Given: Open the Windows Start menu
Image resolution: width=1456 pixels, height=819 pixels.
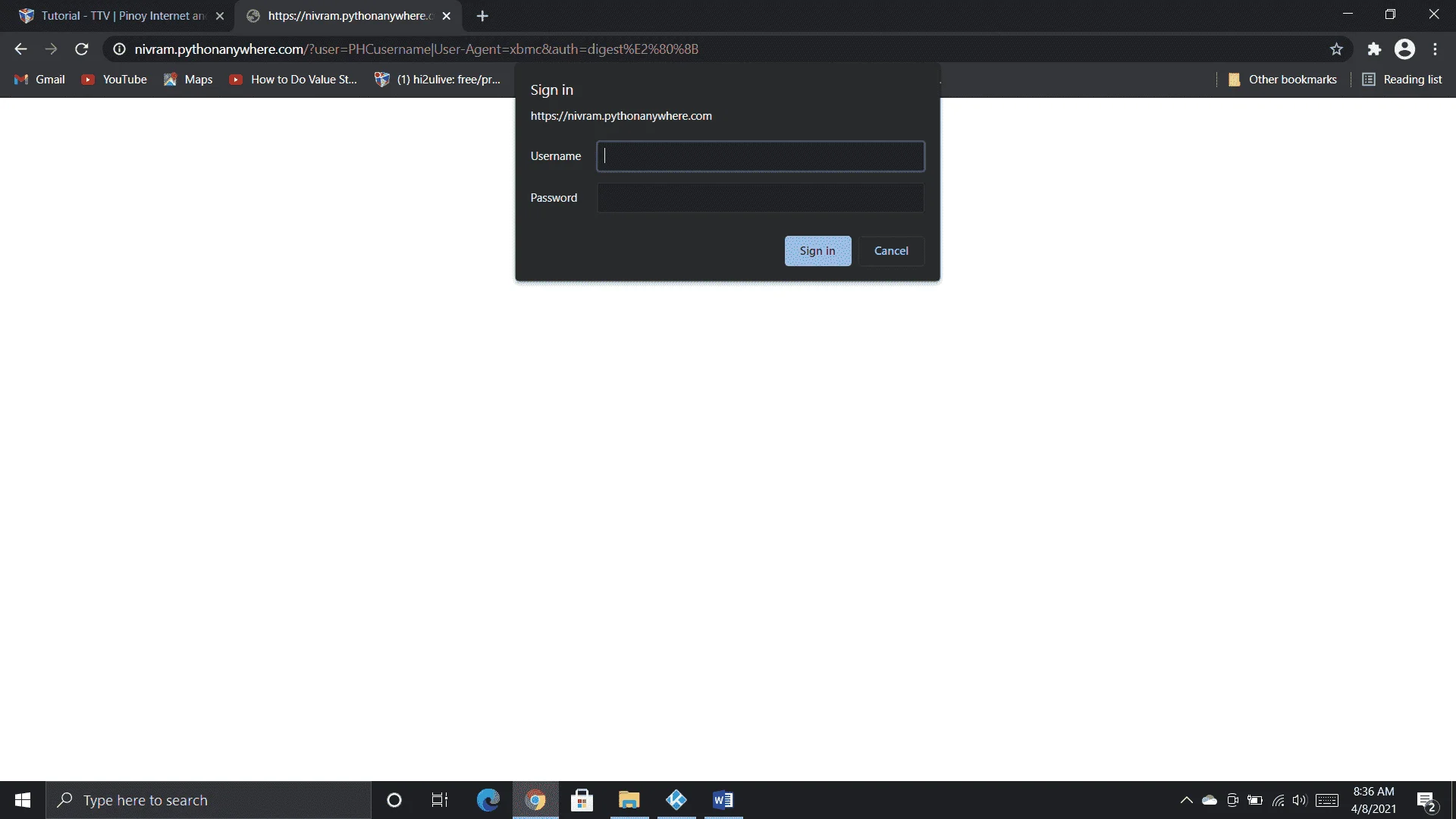Looking at the screenshot, I should 23,800.
